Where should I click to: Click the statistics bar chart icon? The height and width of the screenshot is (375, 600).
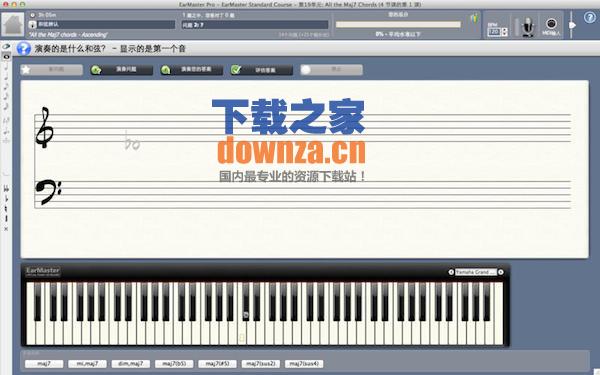(x=474, y=18)
